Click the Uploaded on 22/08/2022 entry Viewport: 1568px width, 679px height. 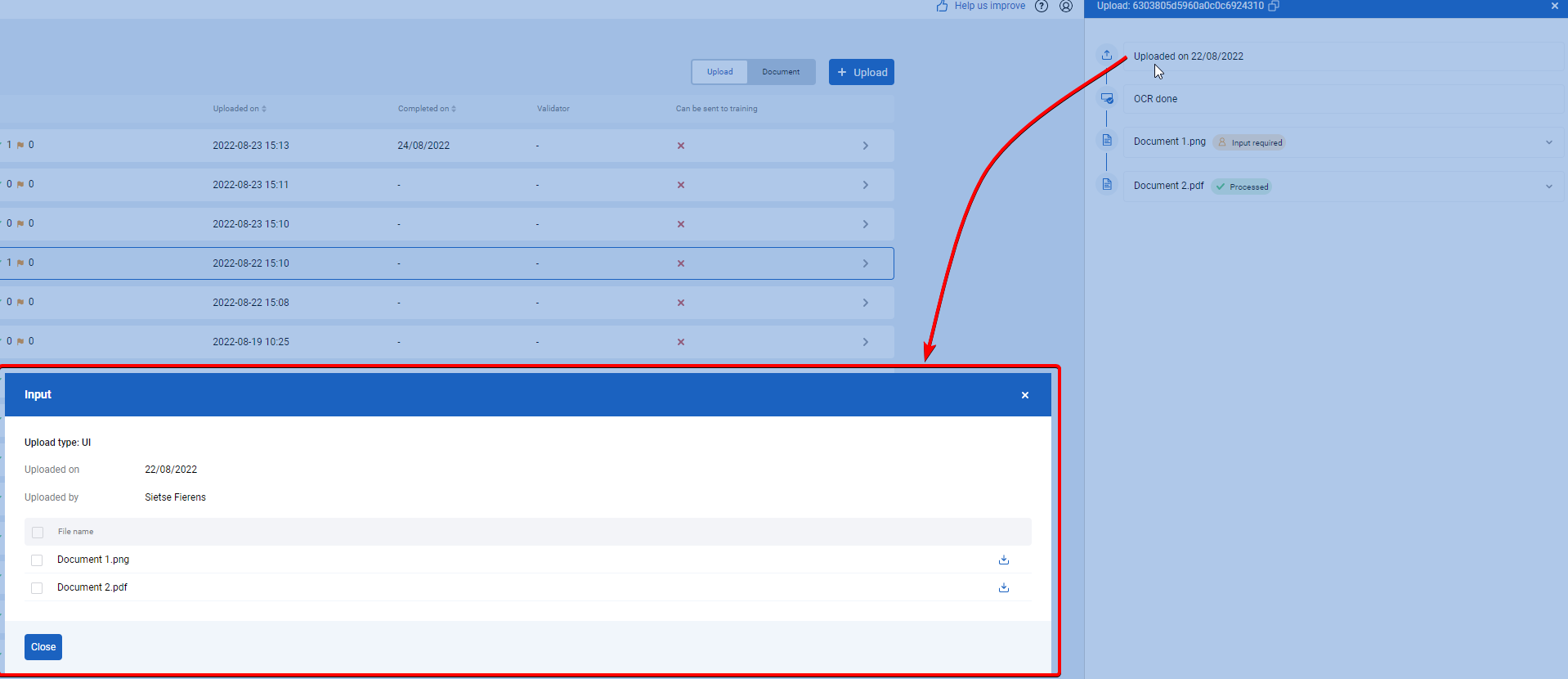point(1344,56)
